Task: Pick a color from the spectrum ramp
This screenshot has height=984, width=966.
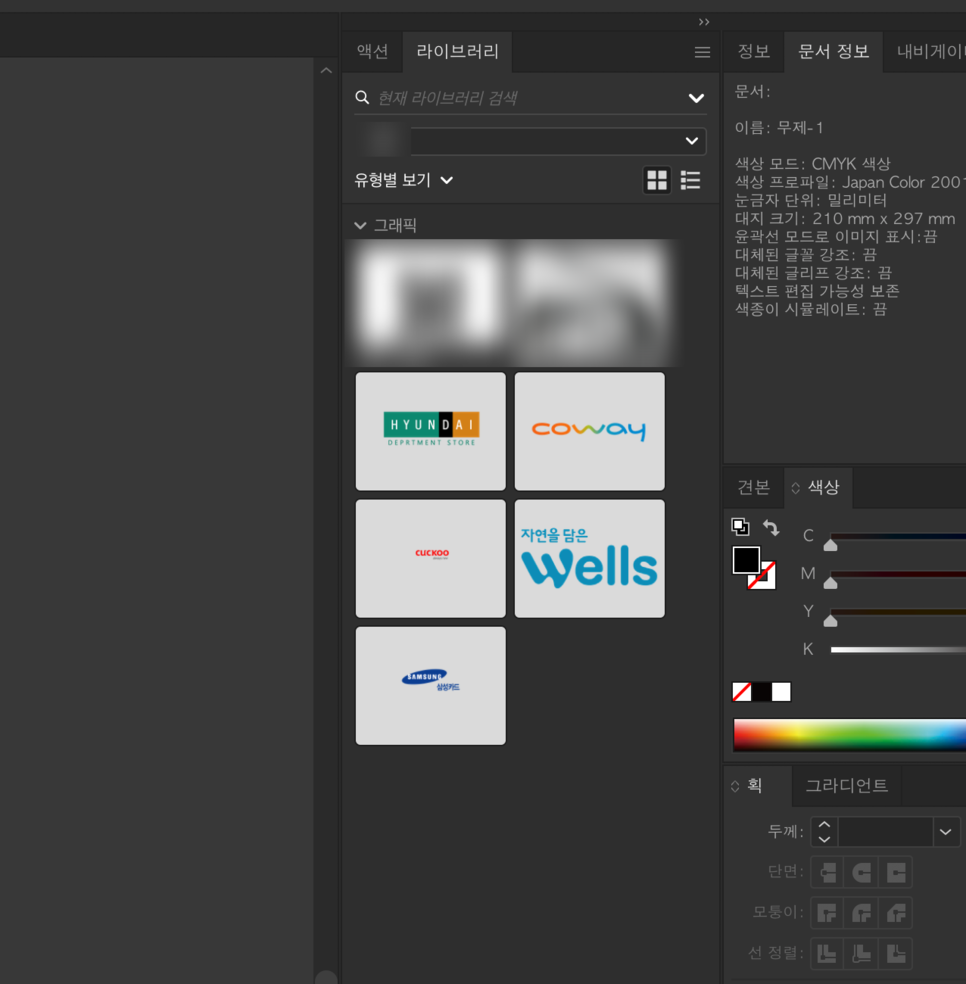Action: coord(849,734)
